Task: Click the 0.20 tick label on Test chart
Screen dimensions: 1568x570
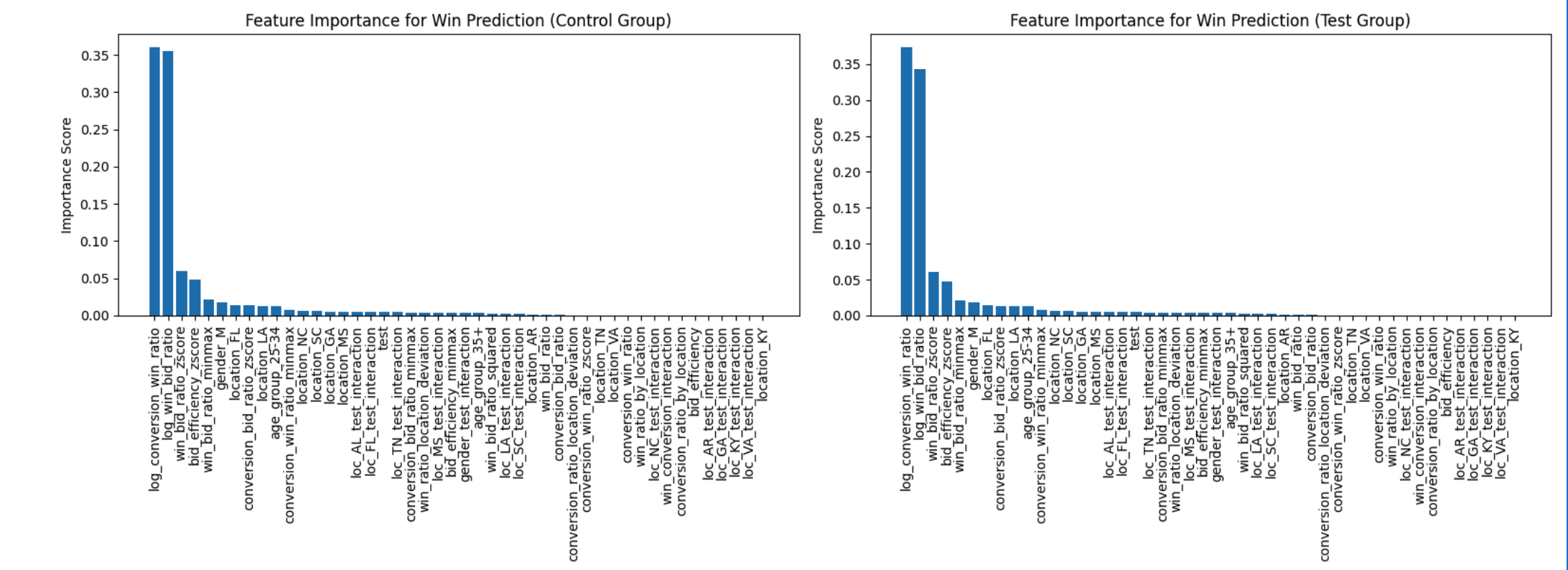Action: tap(846, 172)
